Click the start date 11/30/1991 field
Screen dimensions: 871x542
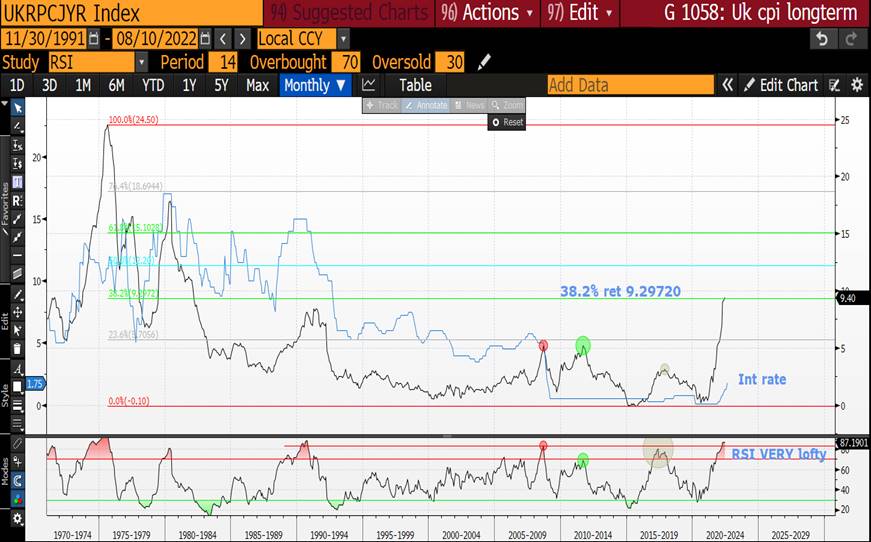44,39
